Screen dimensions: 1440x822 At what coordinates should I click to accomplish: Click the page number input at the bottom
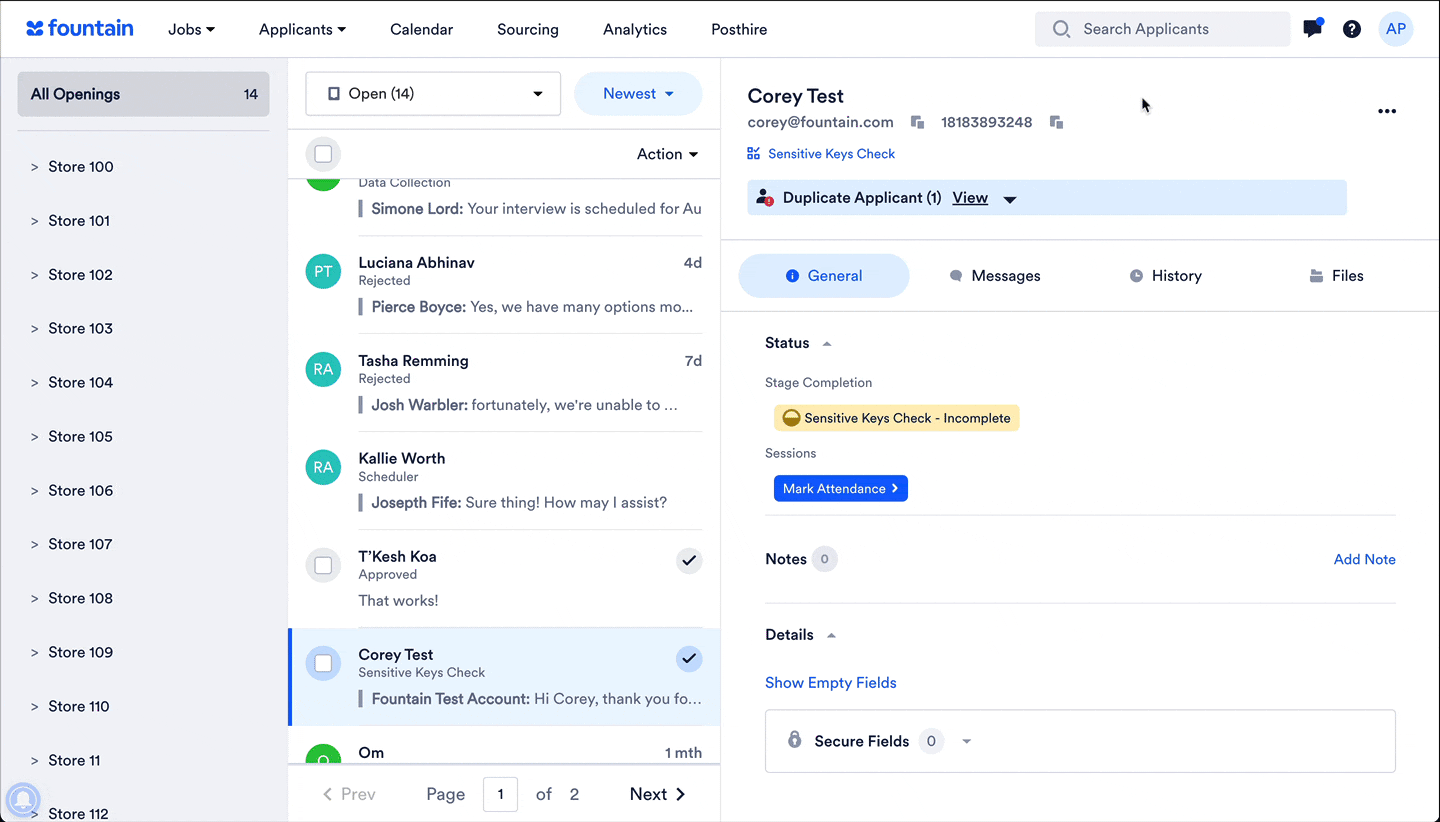tap(500, 794)
